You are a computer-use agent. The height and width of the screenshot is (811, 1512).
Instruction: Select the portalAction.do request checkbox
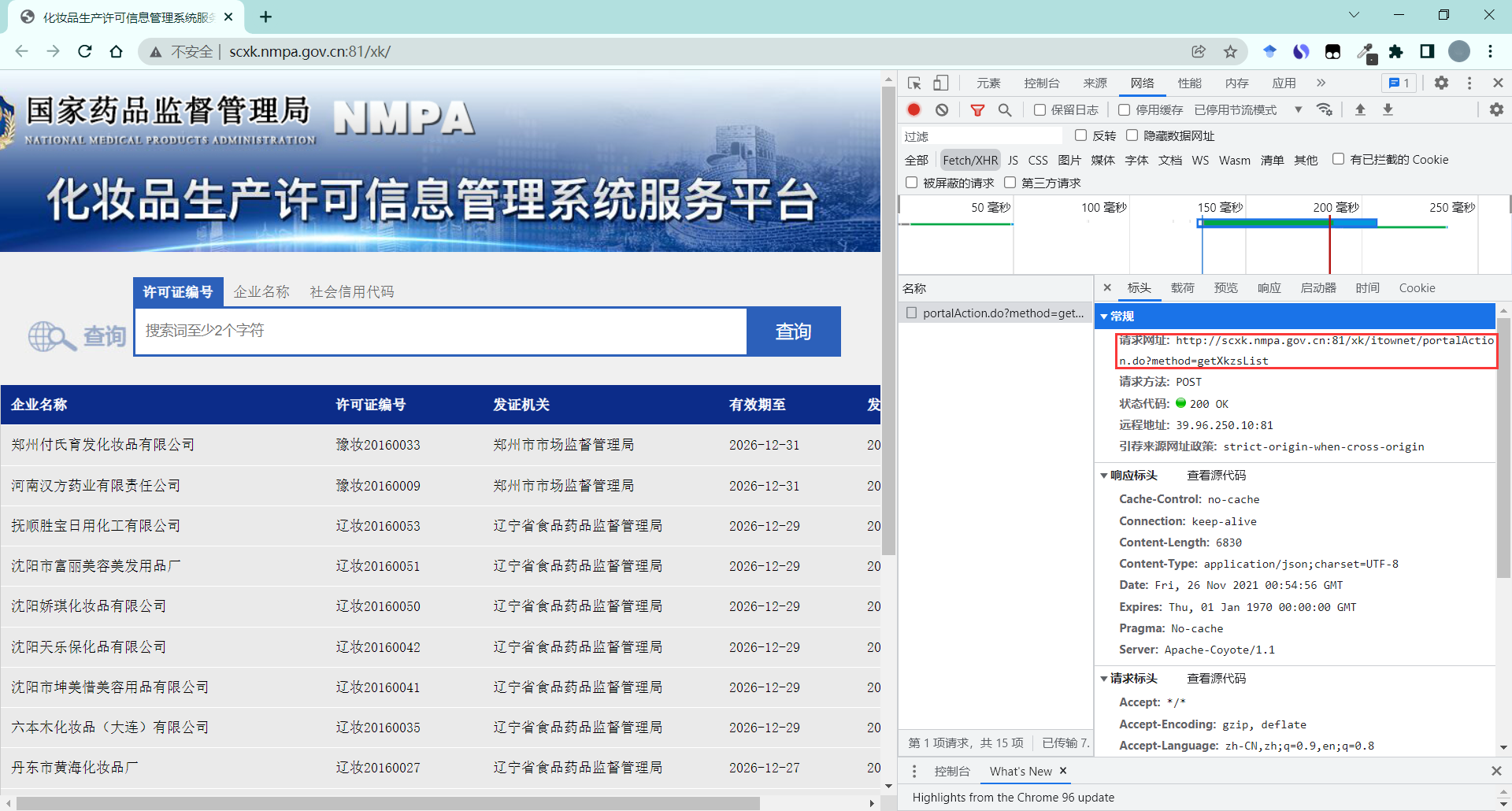(x=912, y=313)
